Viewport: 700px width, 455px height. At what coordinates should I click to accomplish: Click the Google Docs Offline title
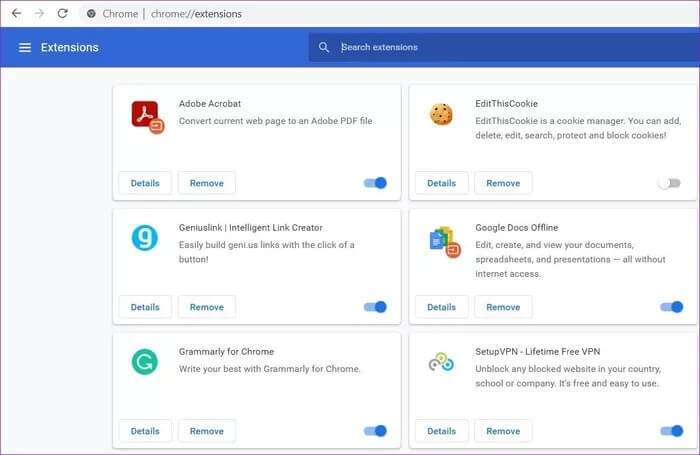(517, 228)
